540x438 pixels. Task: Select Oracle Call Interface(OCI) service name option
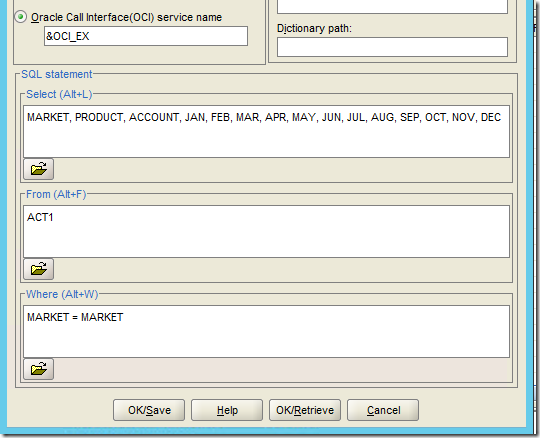point(21,17)
